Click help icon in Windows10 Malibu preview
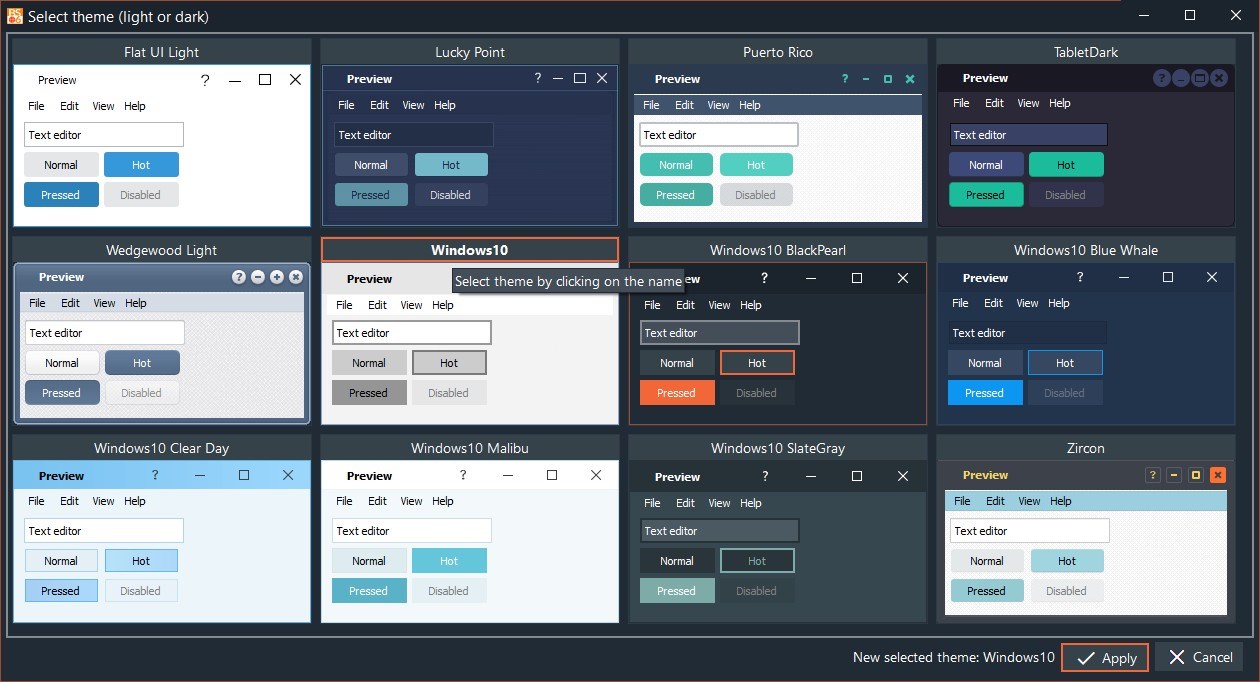 (463, 476)
